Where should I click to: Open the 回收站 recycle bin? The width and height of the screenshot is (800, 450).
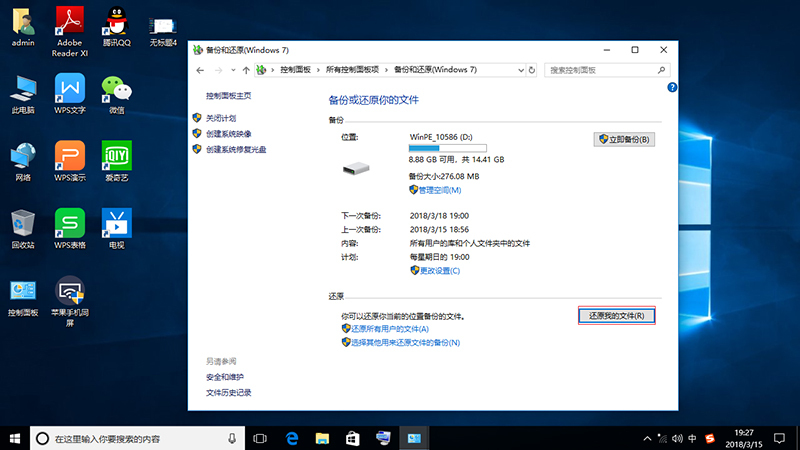coord(23,230)
